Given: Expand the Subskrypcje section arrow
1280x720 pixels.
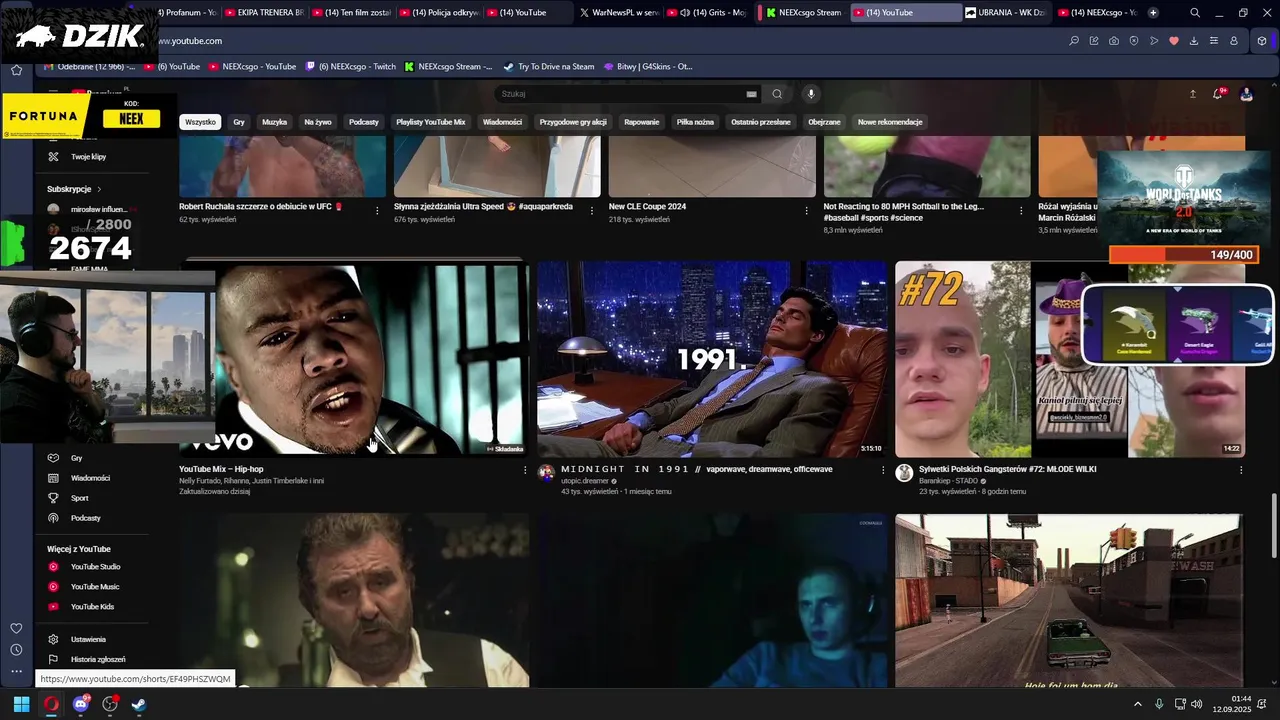Looking at the screenshot, I should pos(99,189).
